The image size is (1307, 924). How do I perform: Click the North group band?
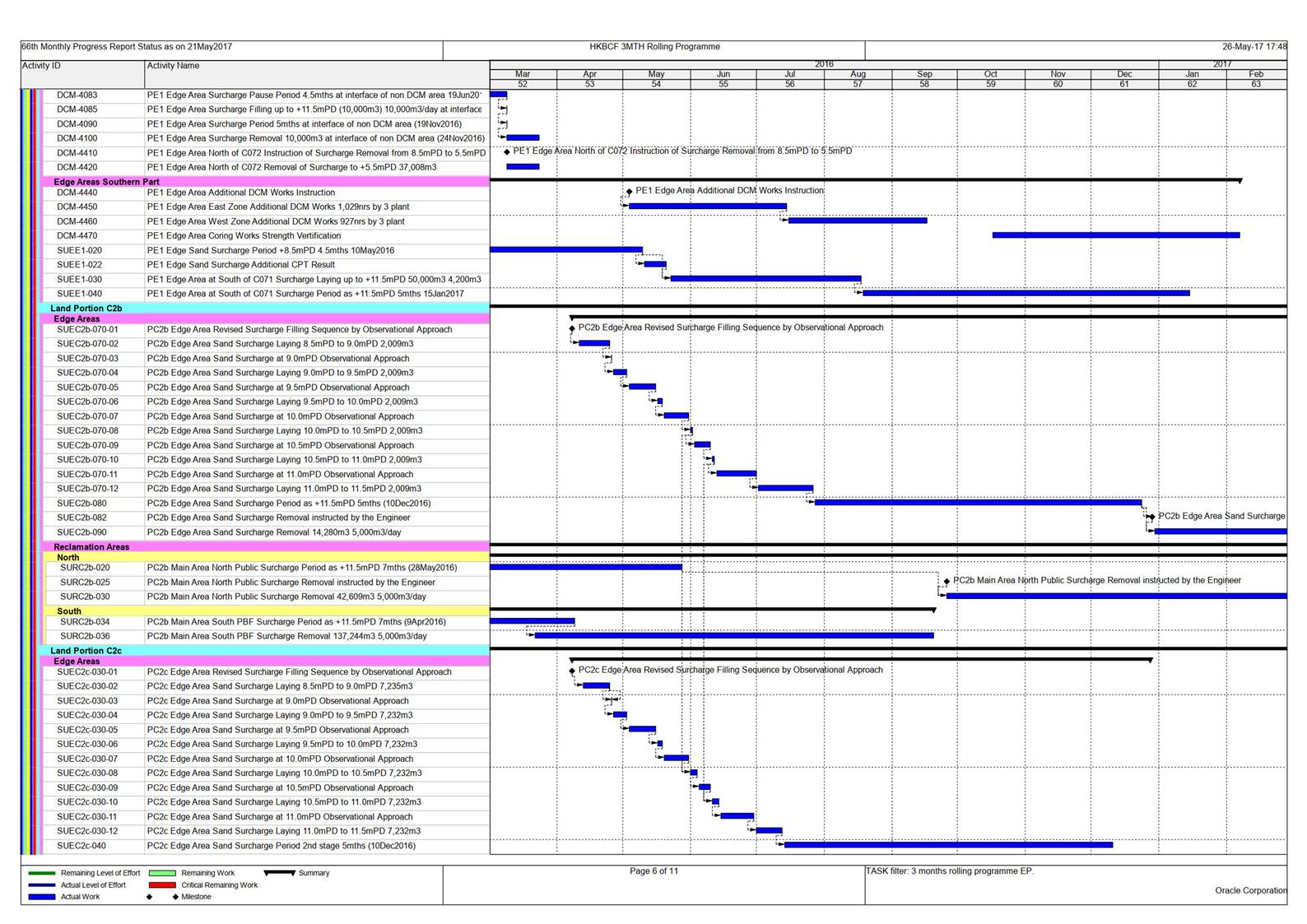point(267,557)
